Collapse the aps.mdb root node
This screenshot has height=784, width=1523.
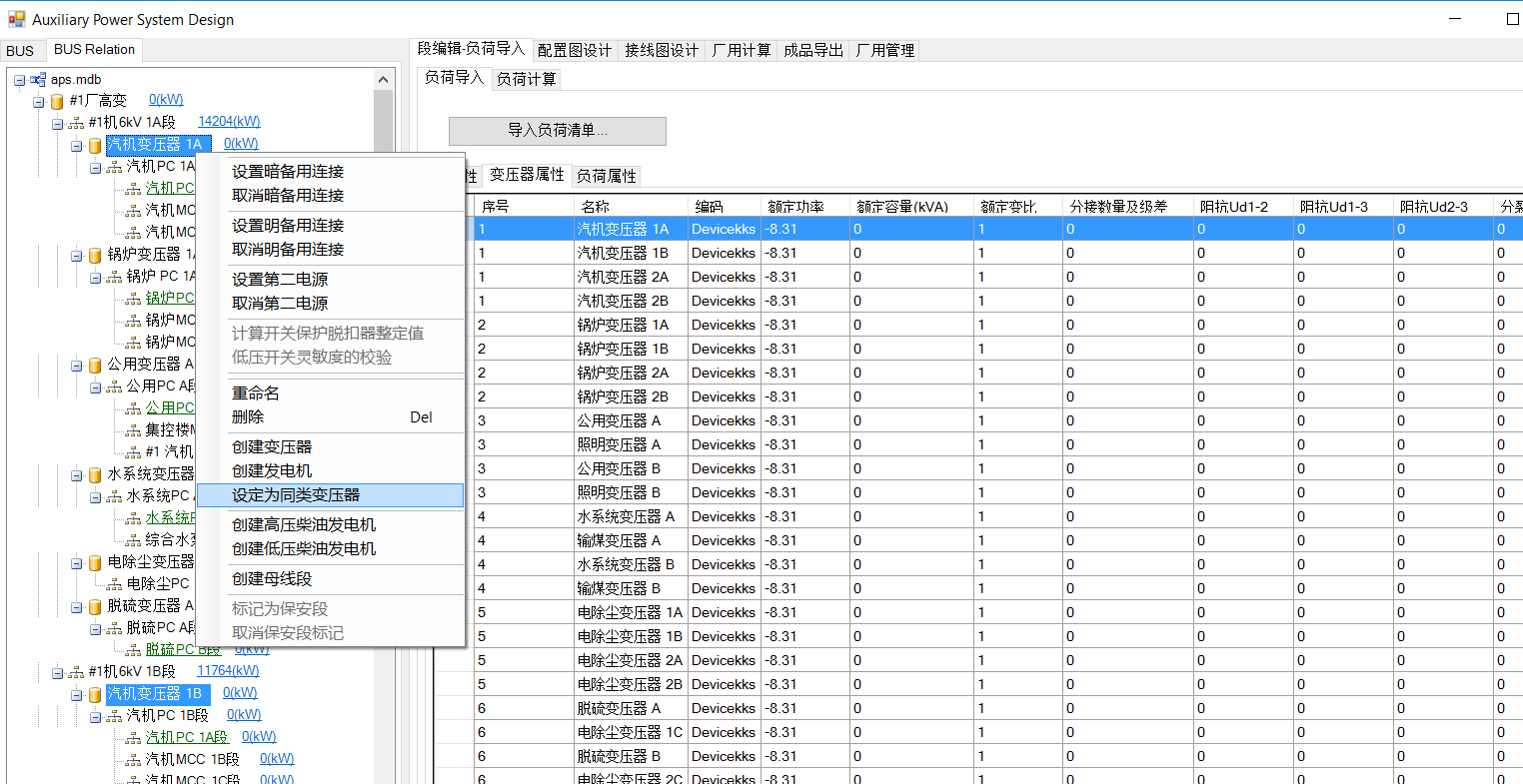pyautogui.click(x=19, y=80)
